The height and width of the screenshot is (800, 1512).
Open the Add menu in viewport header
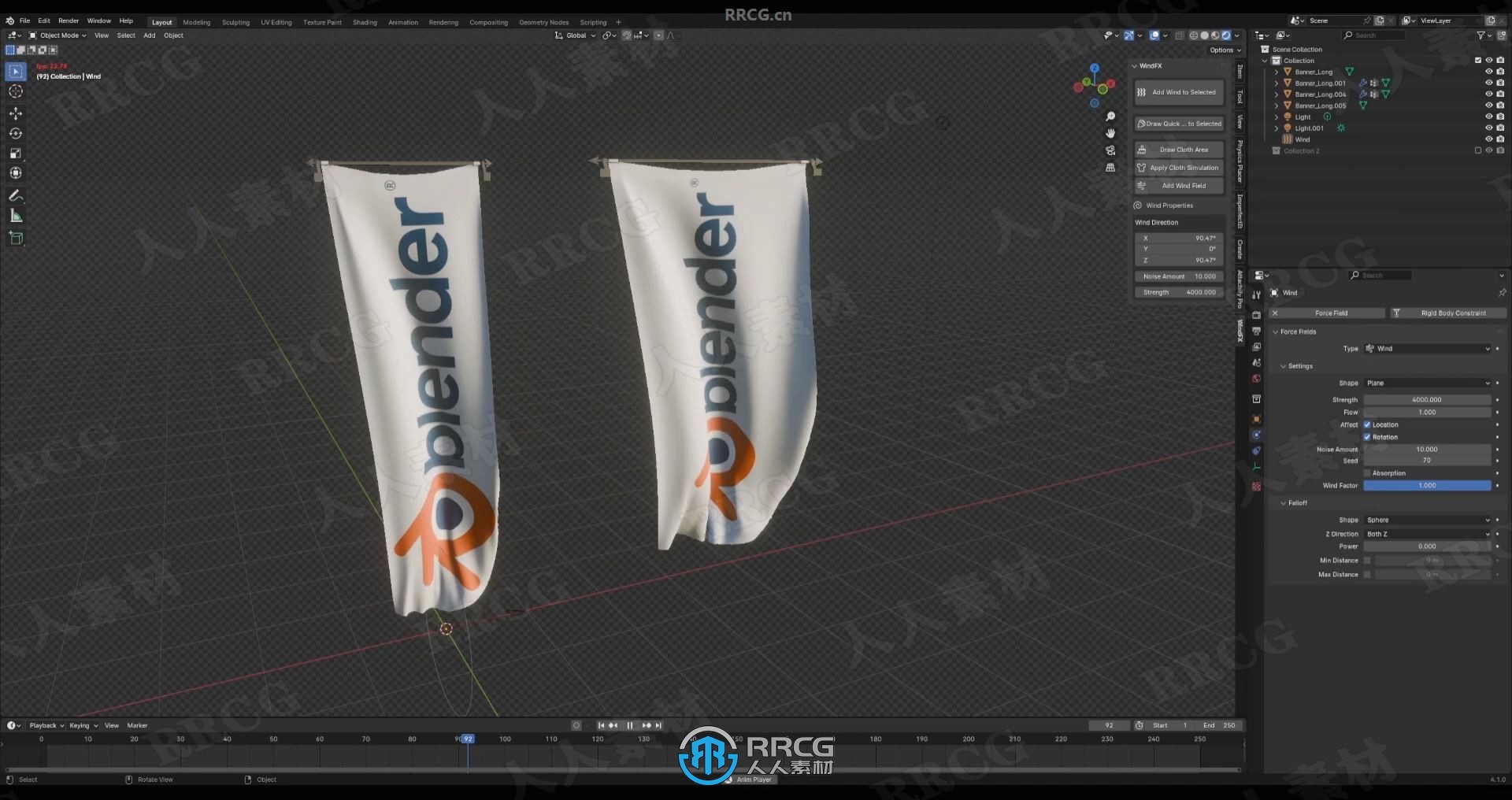[150, 35]
